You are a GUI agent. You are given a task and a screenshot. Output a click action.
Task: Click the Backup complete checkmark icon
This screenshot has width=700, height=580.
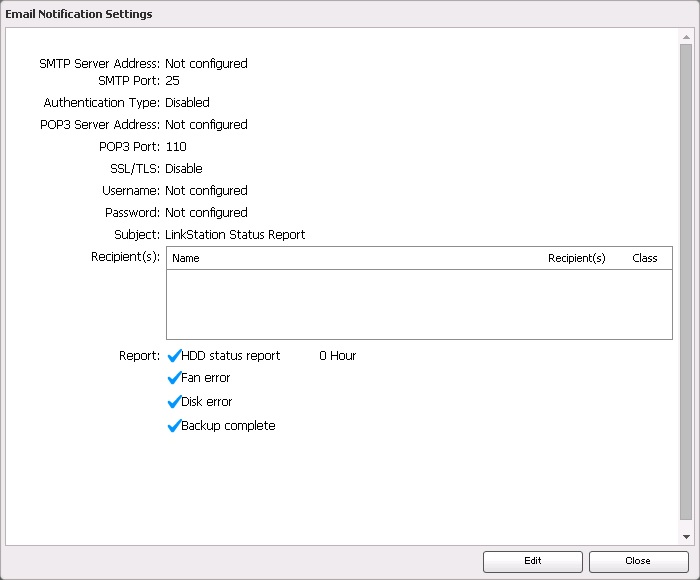(x=174, y=426)
